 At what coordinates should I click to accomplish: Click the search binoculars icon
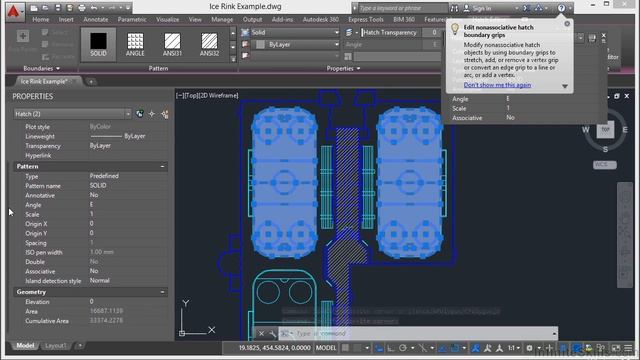click(x=454, y=8)
